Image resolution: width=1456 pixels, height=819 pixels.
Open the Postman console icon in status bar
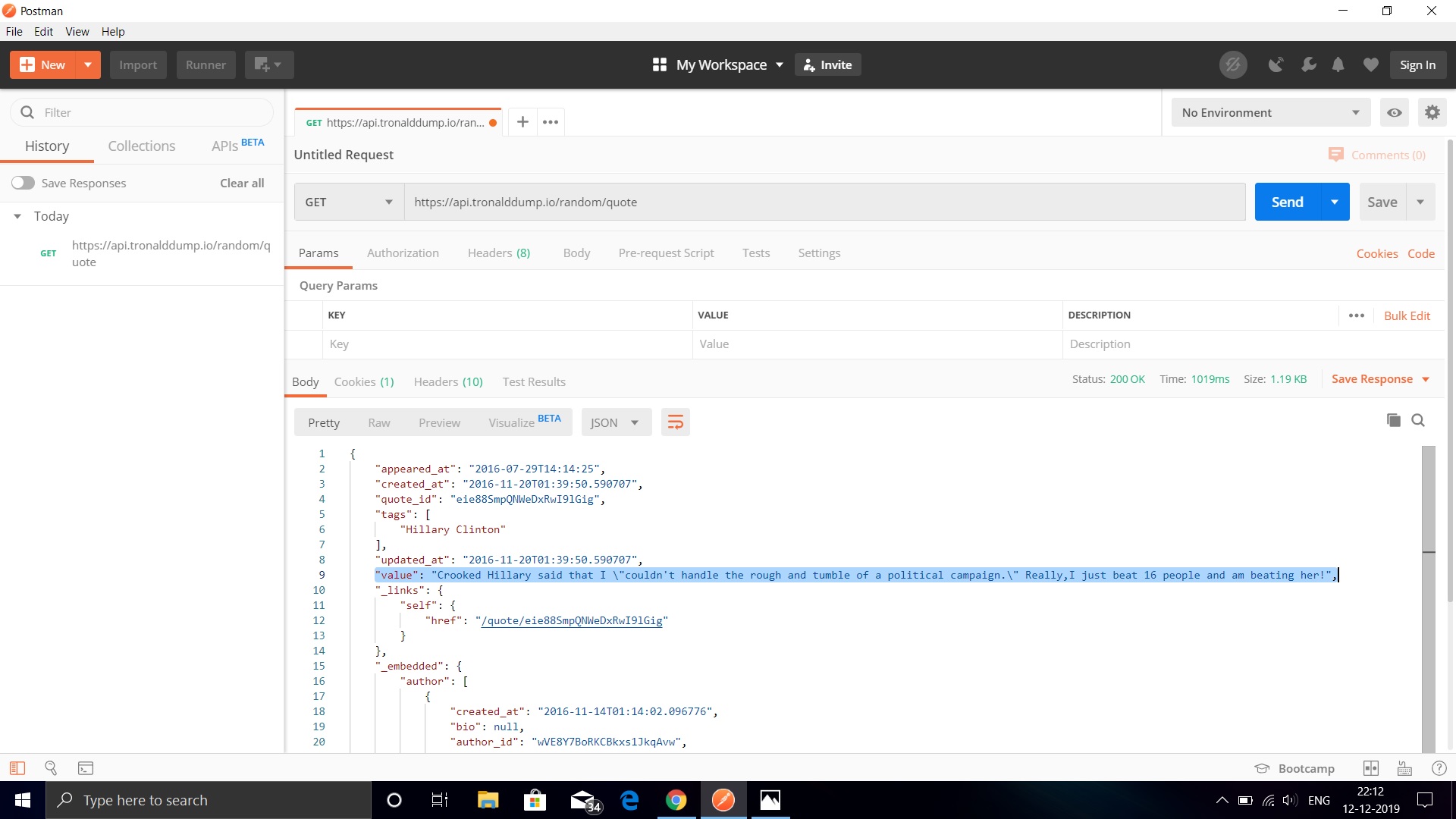point(86,768)
